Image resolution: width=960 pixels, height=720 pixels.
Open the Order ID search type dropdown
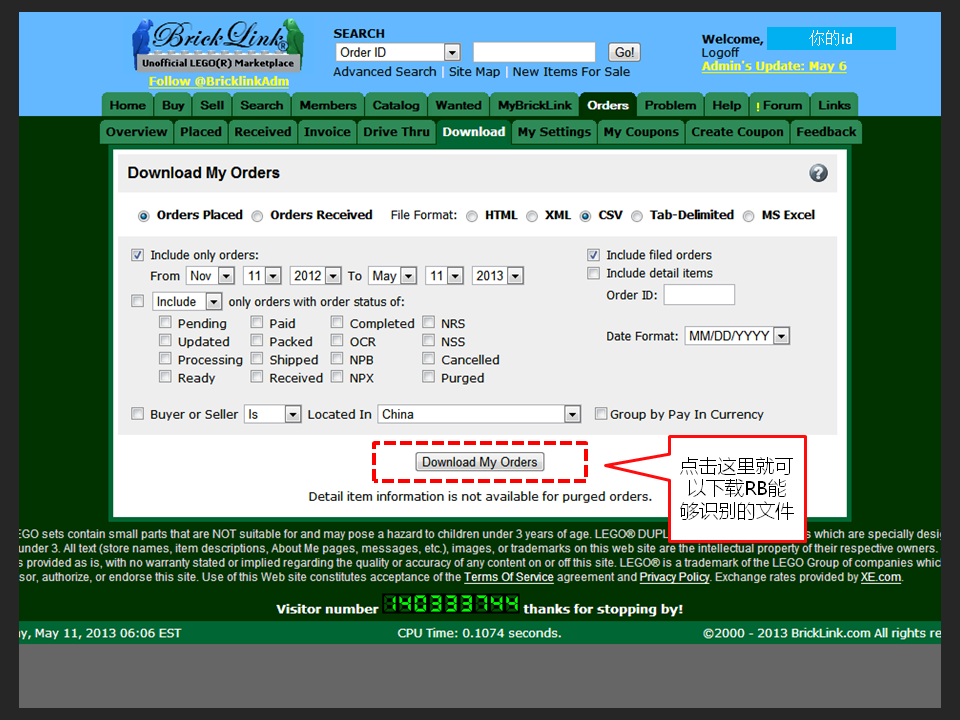(x=398, y=53)
